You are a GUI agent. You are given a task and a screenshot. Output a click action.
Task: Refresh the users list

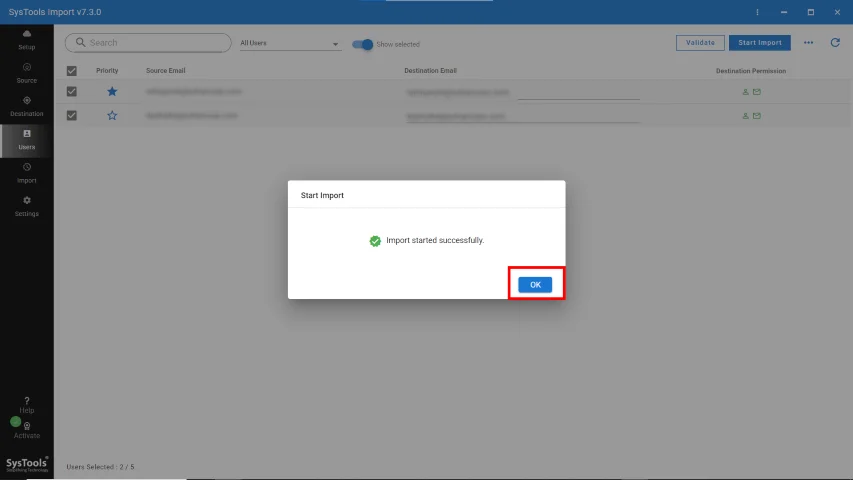click(835, 42)
